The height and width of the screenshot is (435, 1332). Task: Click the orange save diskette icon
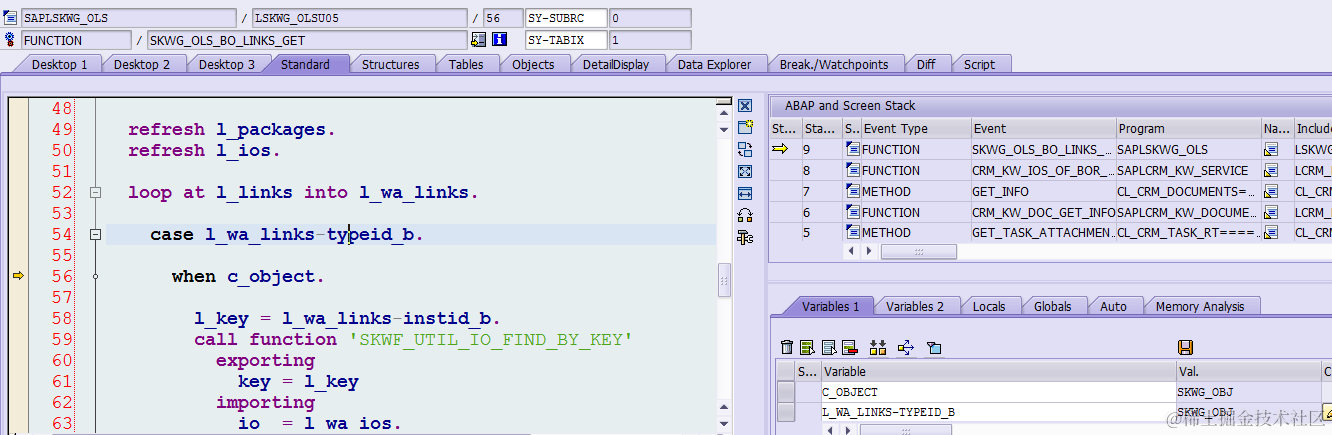1186,347
